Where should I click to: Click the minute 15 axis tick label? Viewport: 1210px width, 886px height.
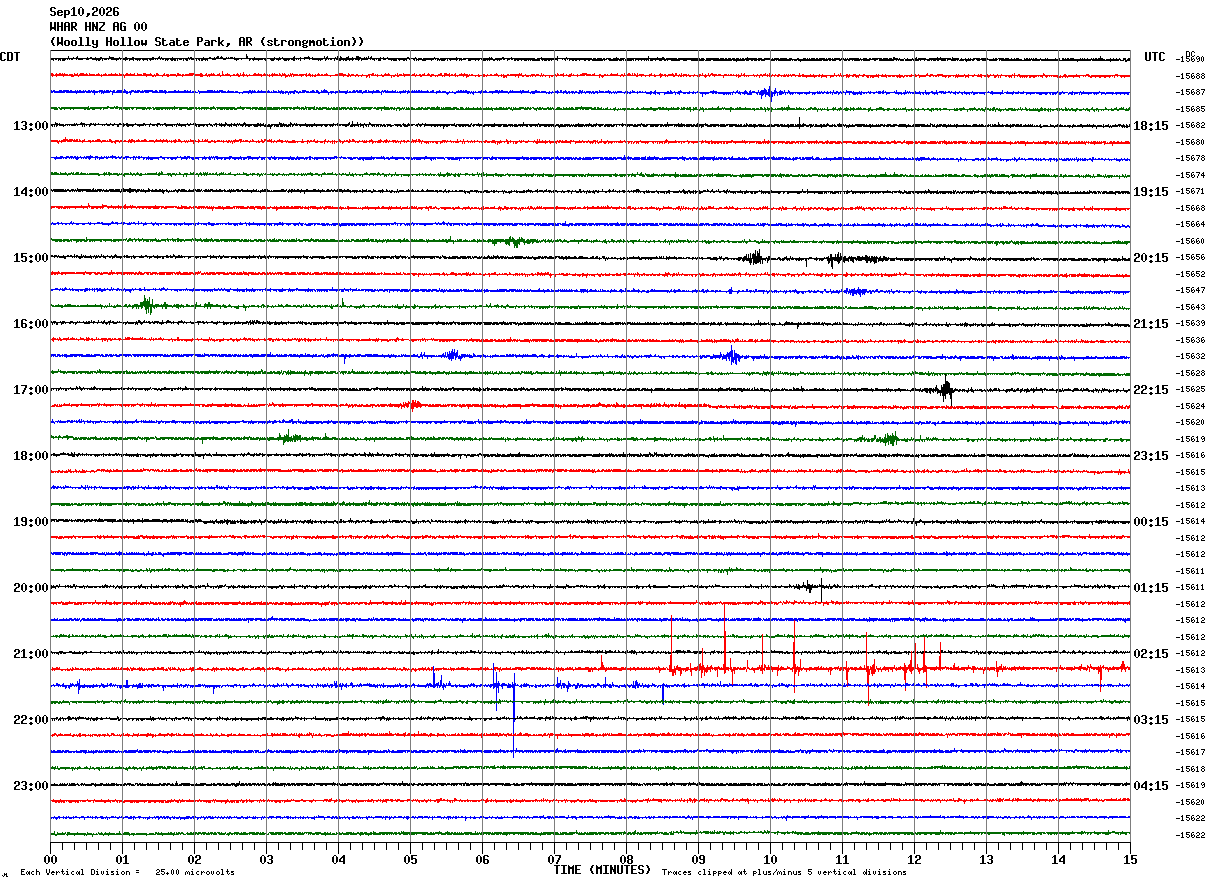pyautogui.click(x=1130, y=860)
